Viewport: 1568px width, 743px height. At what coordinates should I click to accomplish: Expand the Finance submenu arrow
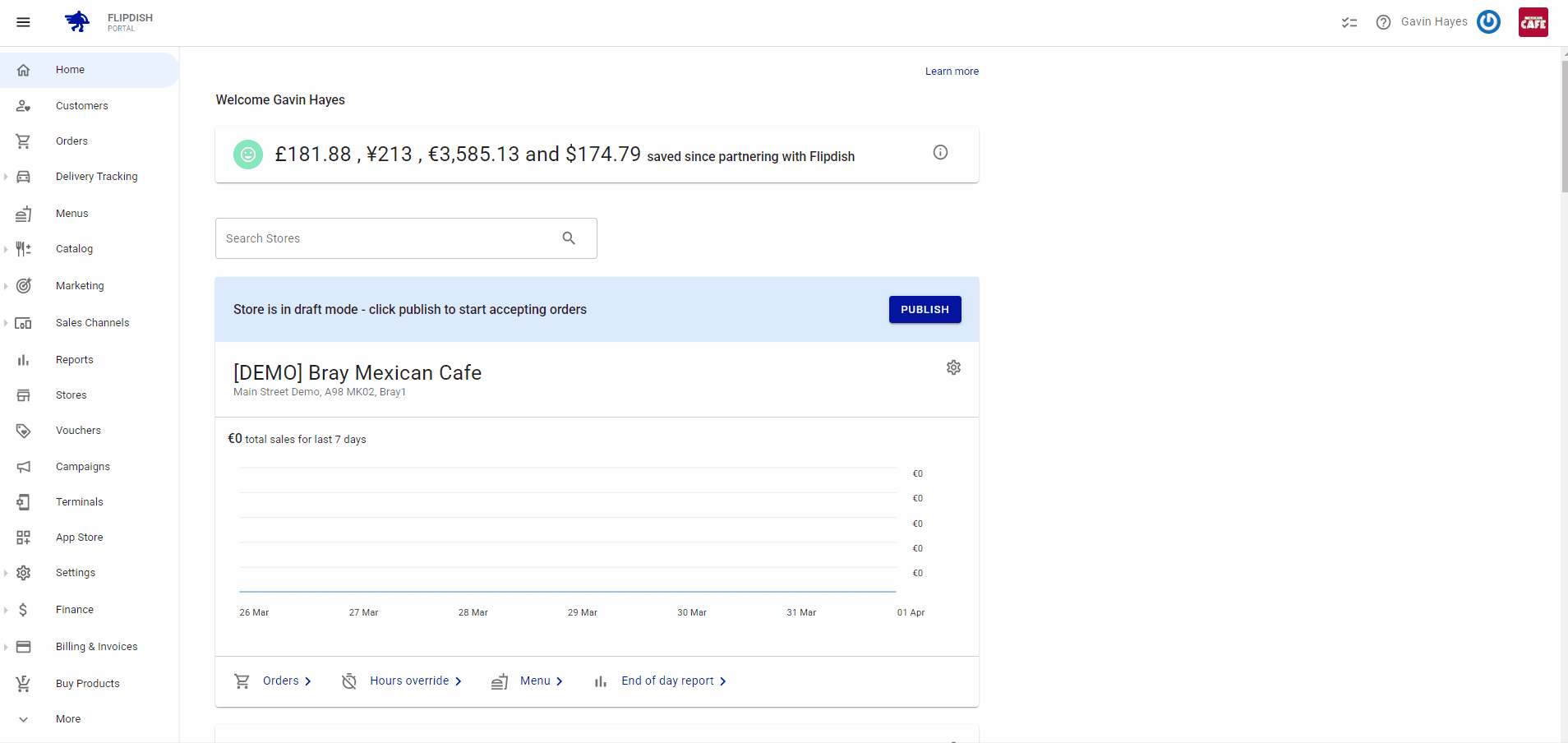click(x=6, y=610)
